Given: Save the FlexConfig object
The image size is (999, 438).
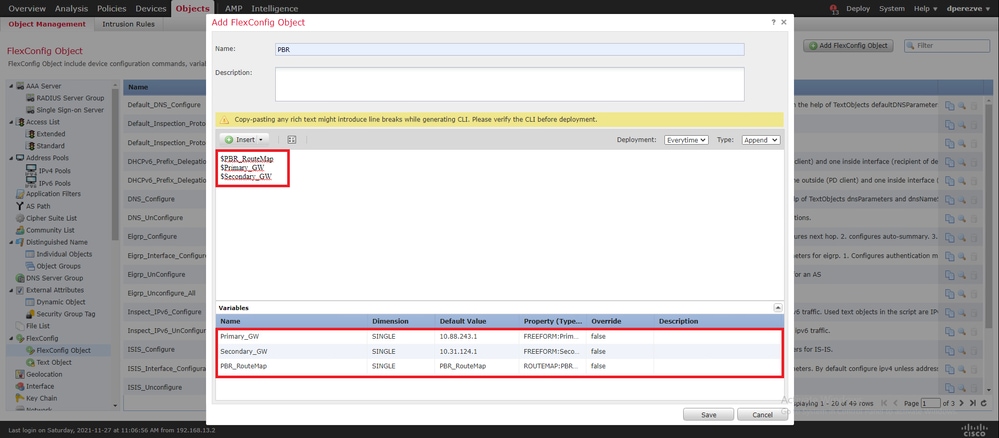Looking at the screenshot, I should pos(708,414).
